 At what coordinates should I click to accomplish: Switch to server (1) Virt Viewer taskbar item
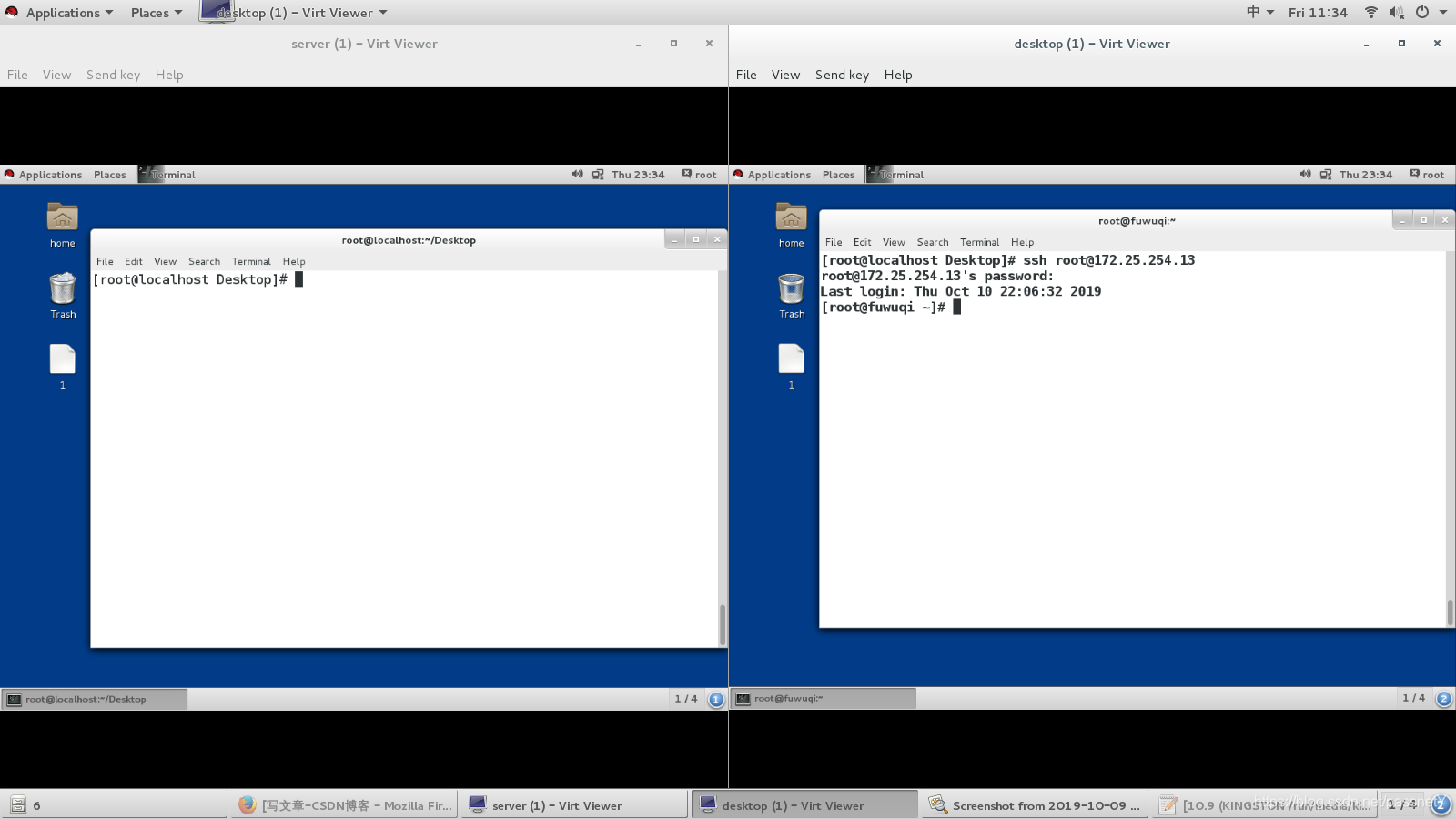574,805
